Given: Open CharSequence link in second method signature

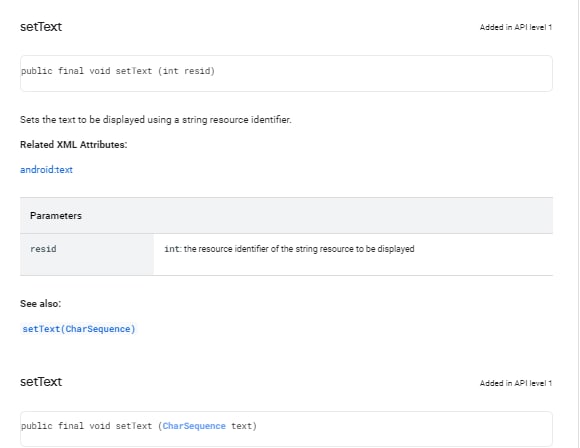Looking at the screenshot, I should (x=194, y=426).
